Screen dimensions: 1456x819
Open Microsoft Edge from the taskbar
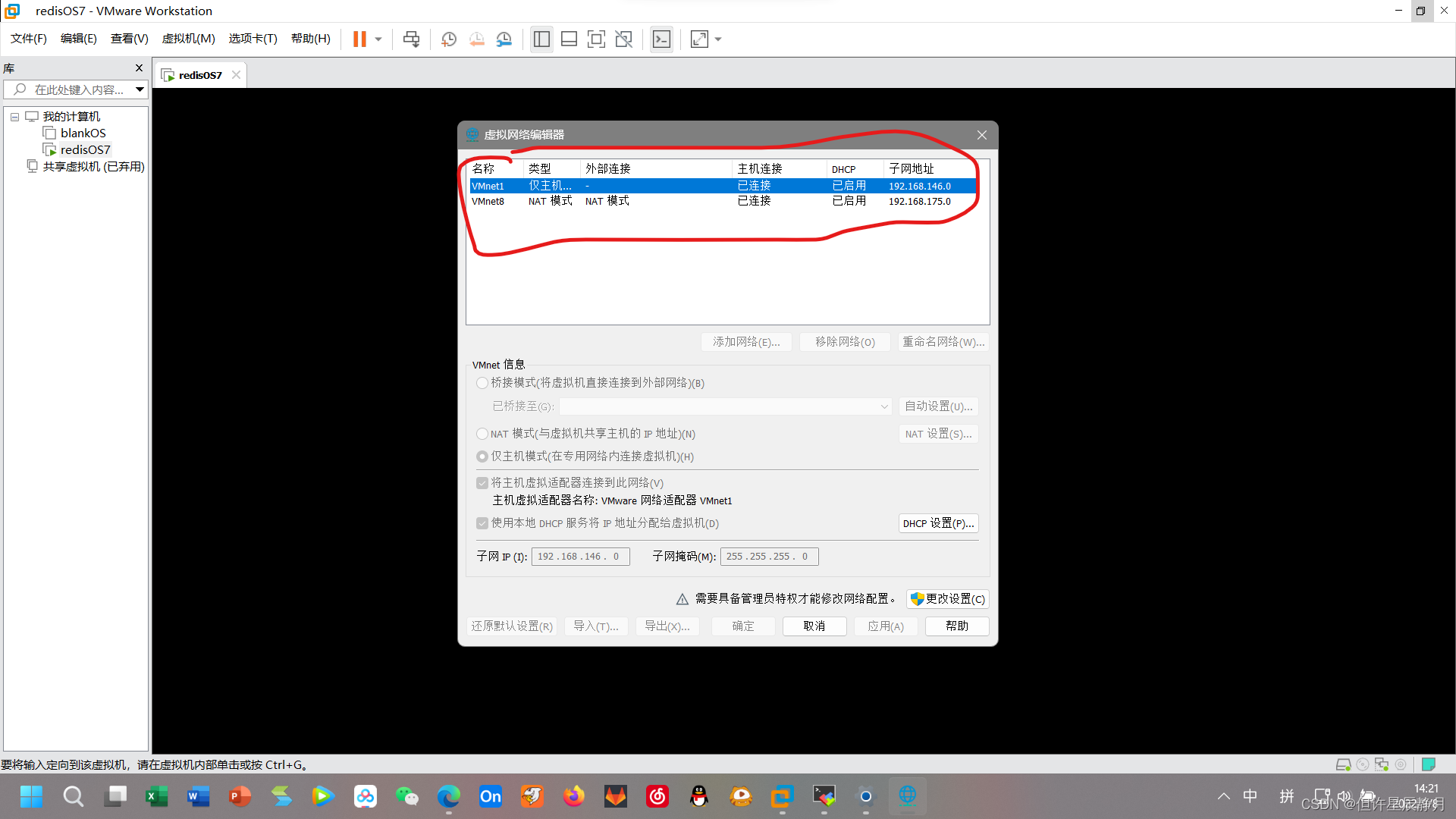coord(448,796)
